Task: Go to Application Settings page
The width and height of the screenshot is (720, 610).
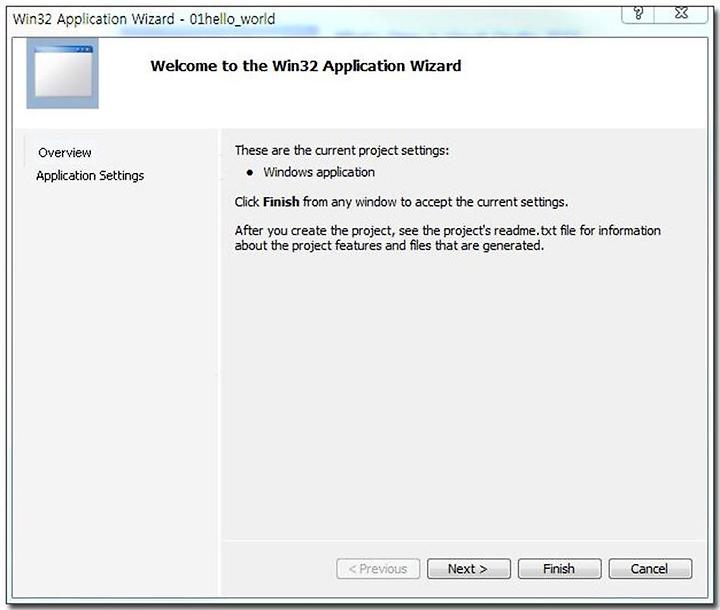Action: (90, 175)
